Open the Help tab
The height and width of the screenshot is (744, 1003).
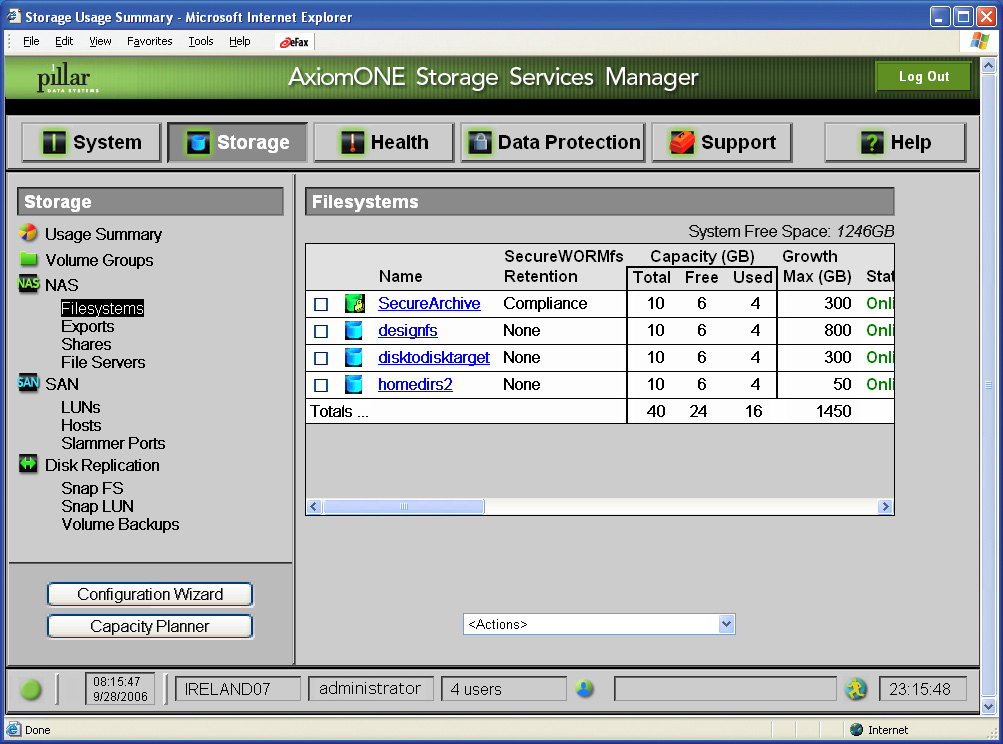[x=895, y=142]
